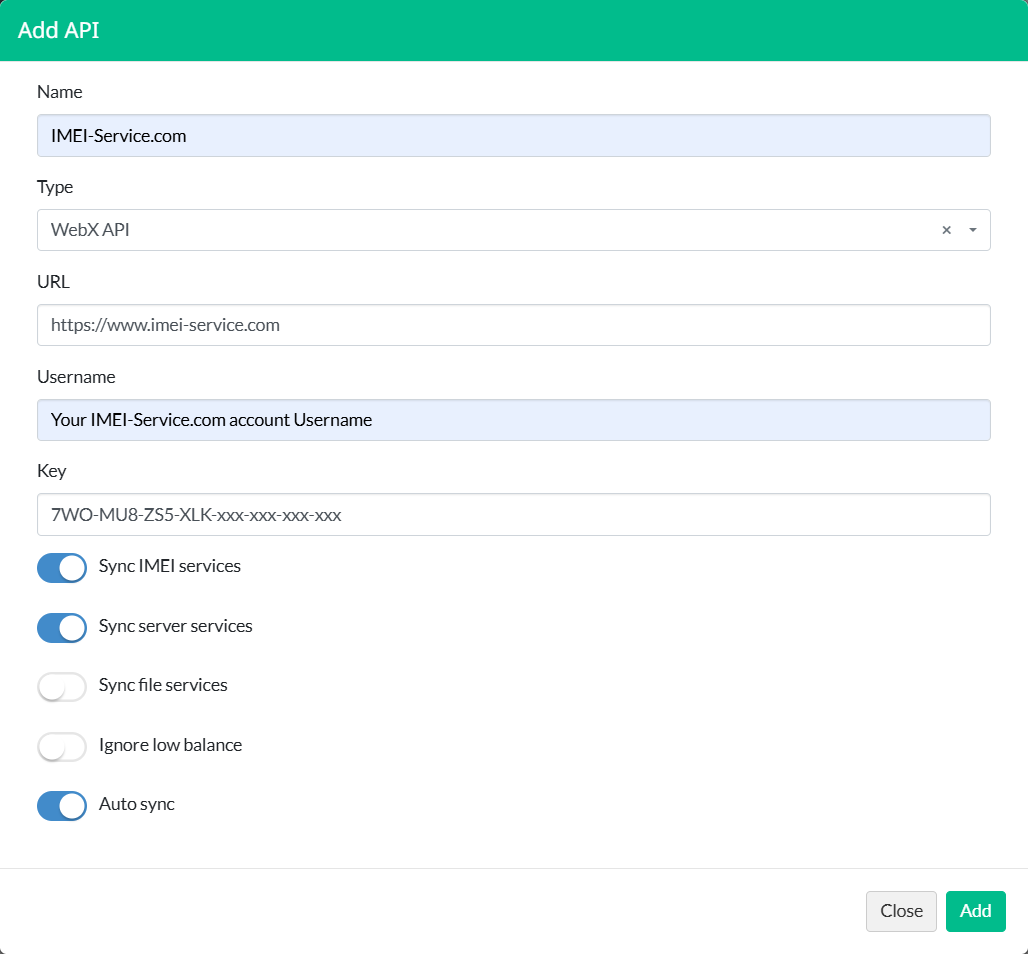Clear the WebX API type selection
This screenshot has width=1028, height=954.
pyautogui.click(x=946, y=230)
